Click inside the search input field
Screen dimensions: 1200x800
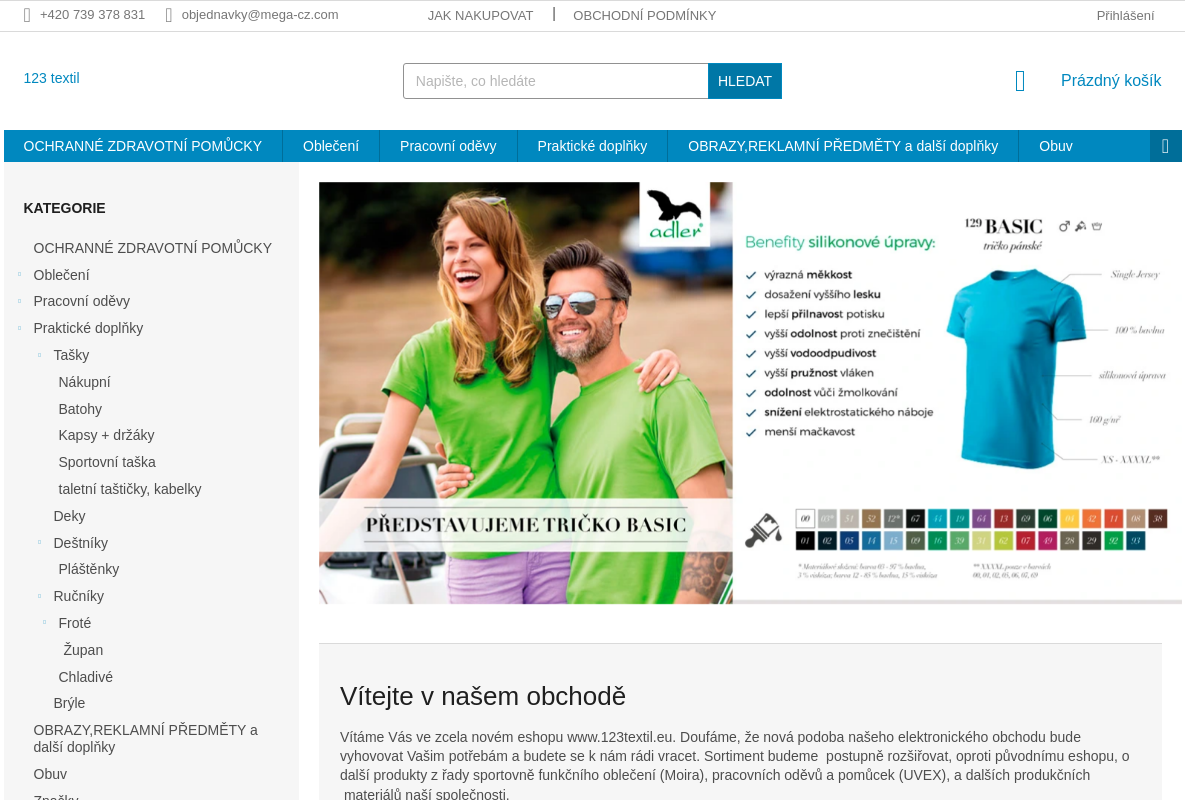[550, 81]
